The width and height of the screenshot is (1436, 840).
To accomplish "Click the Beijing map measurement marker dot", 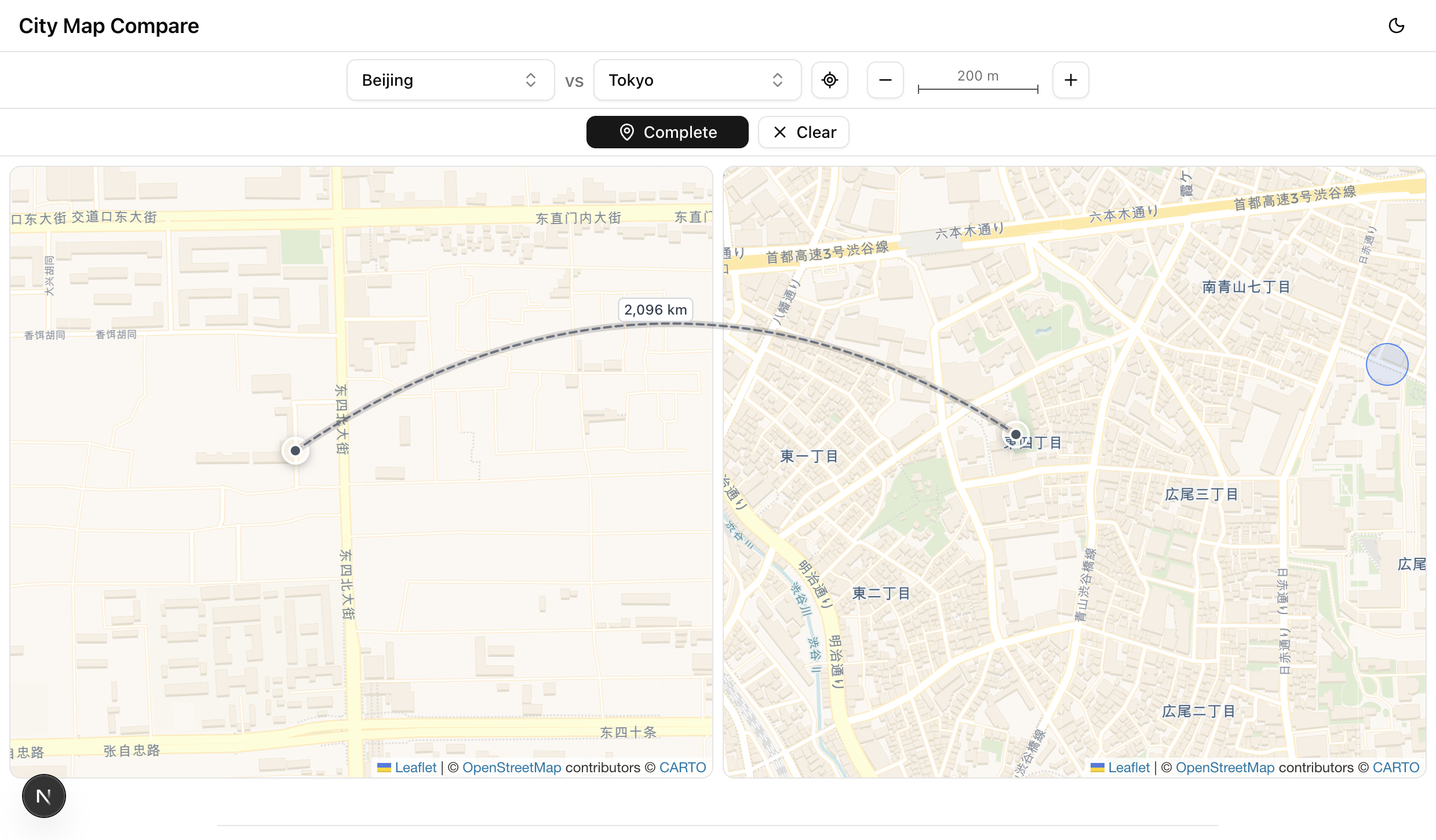I will pyautogui.click(x=295, y=450).
